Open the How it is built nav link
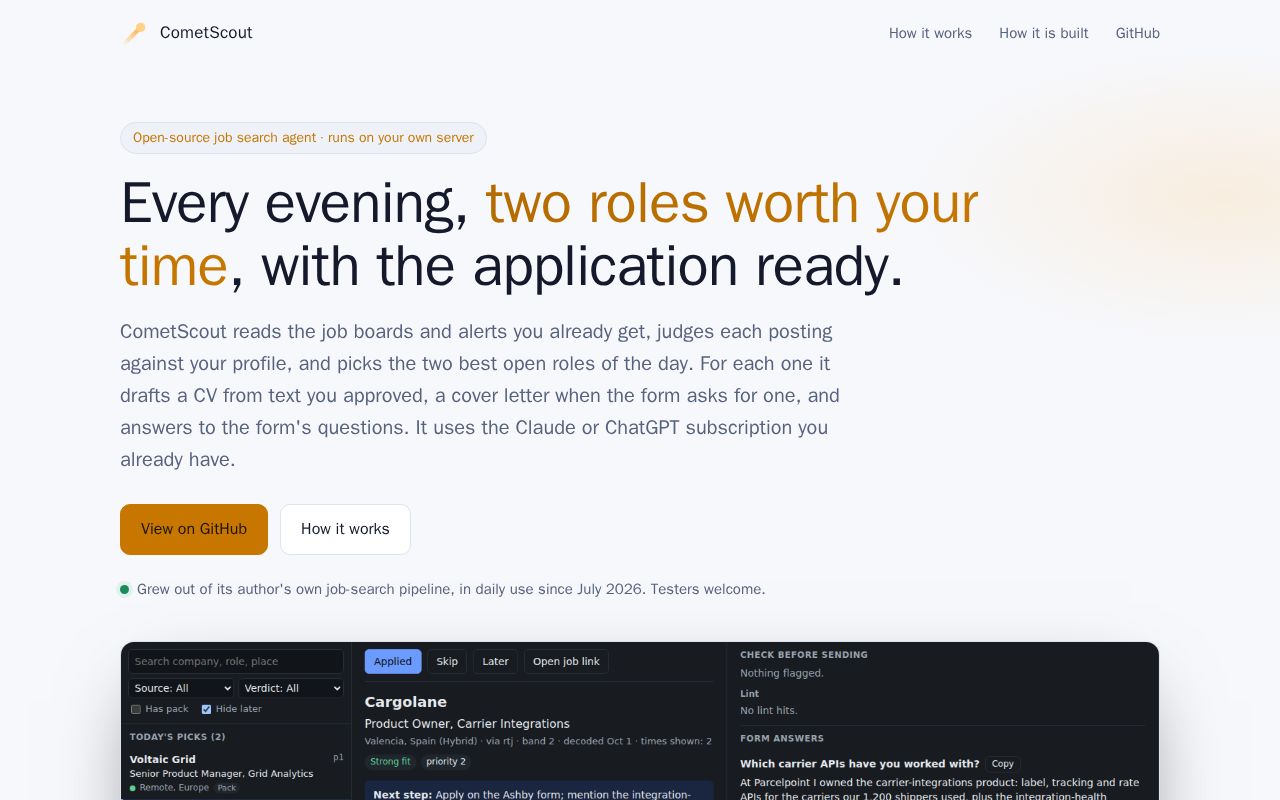The height and width of the screenshot is (800, 1280). tap(1044, 33)
